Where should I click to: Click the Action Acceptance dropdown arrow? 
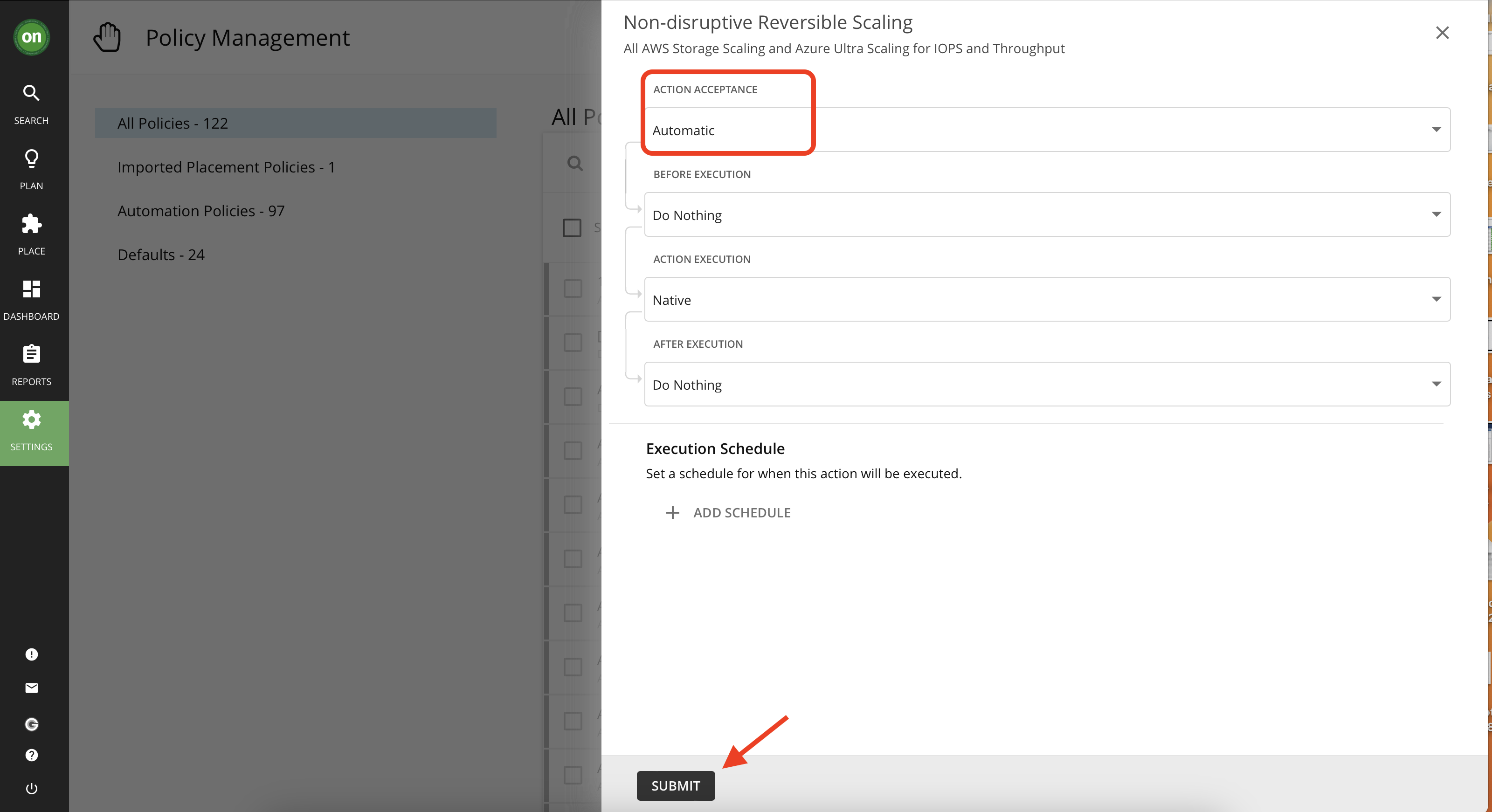pos(1436,130)
